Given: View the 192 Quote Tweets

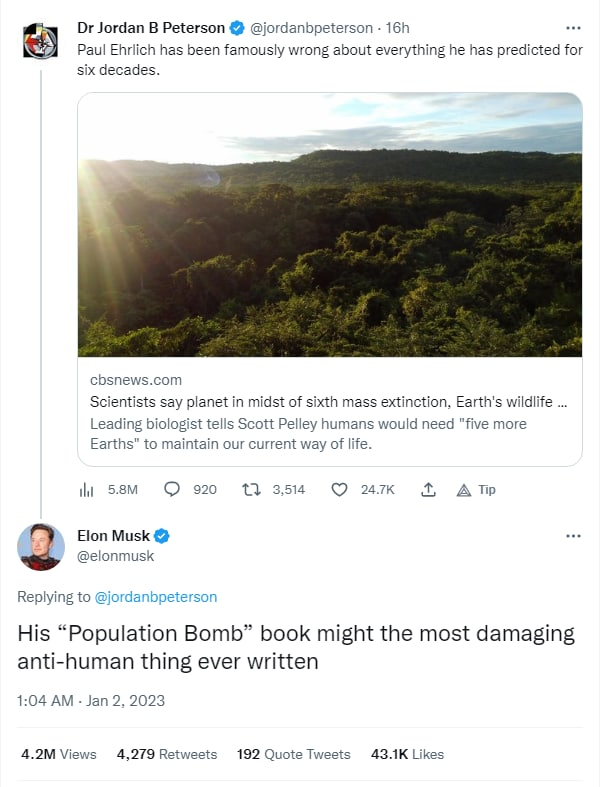Looking at the screenshot, I should coord(293,754).
